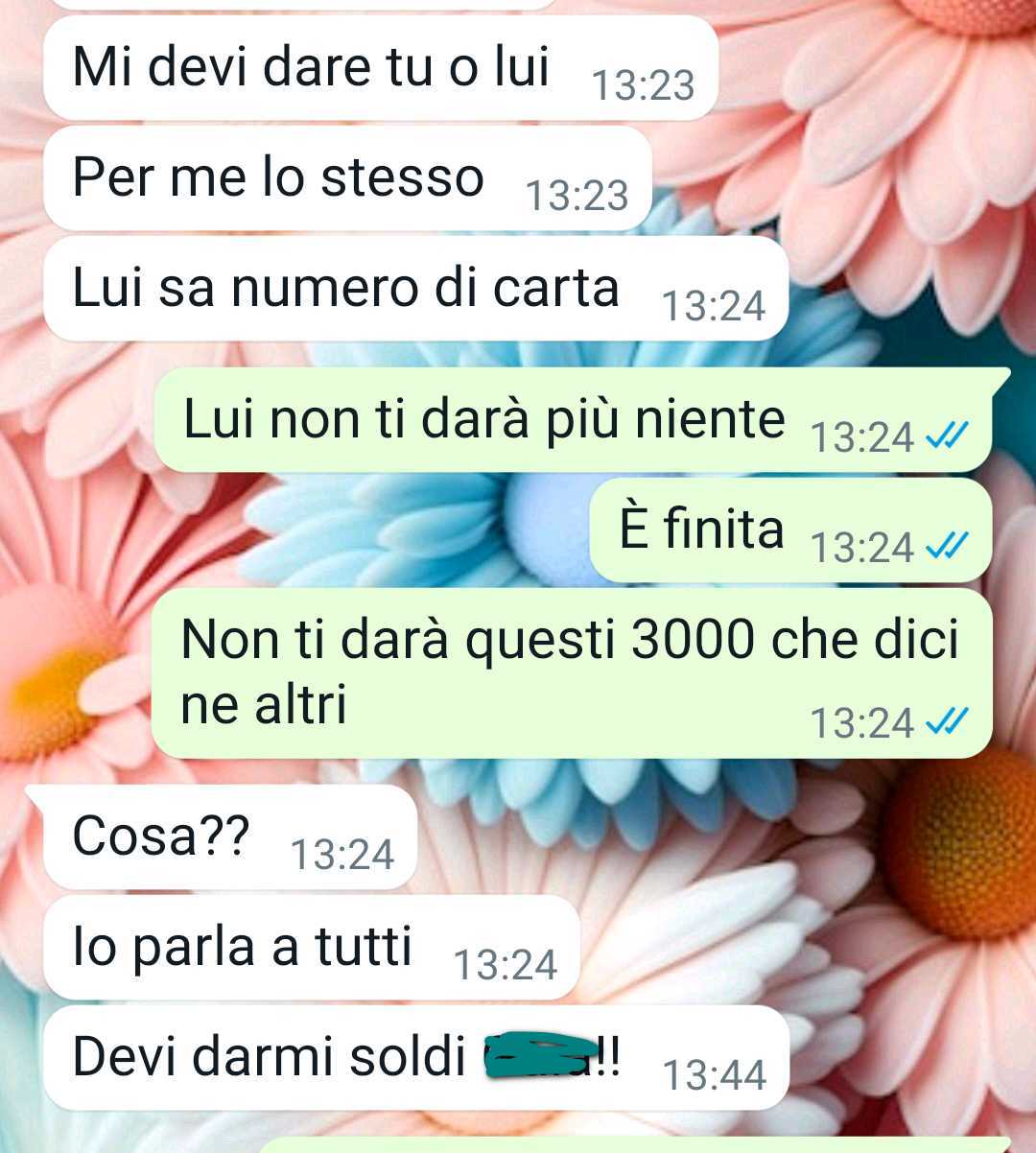1036x1153 pixels.
Task: Tap the timestamp on the "Cosa??" message
Action: (x=342, y=855)
